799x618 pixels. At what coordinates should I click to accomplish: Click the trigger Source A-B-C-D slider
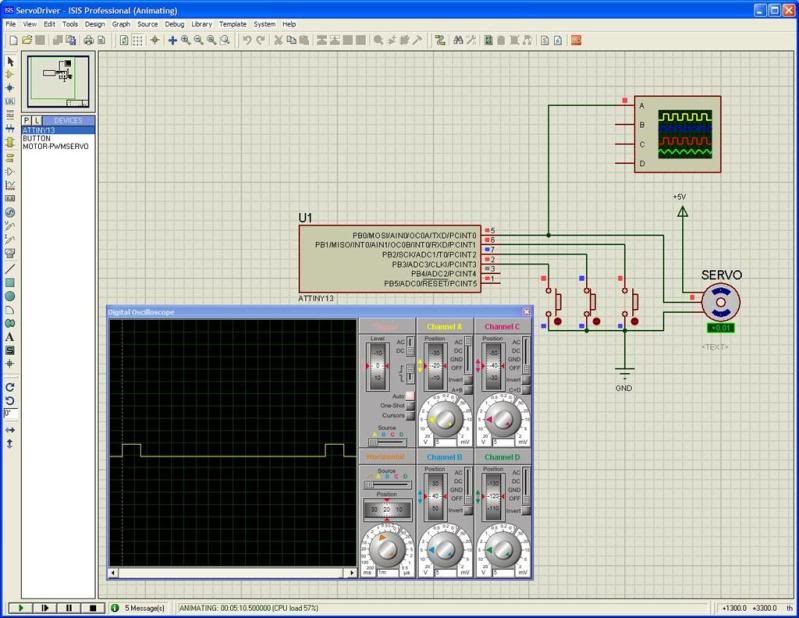[387, 442]
